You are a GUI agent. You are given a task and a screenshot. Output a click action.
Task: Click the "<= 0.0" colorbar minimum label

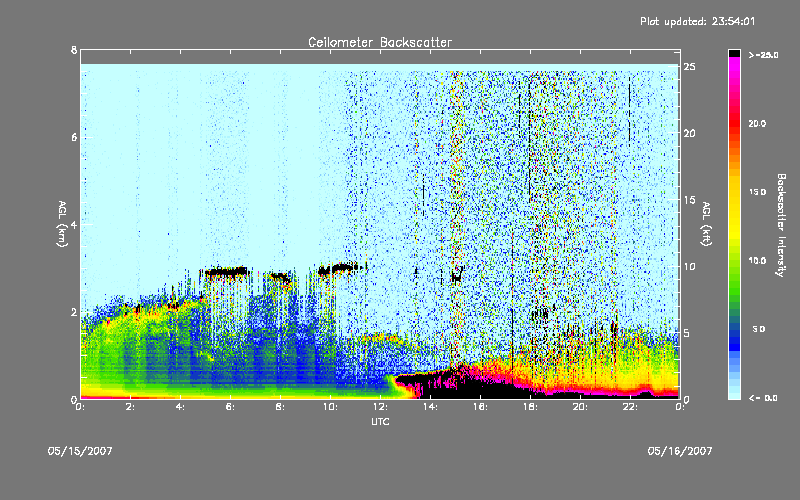coord(763,398)
